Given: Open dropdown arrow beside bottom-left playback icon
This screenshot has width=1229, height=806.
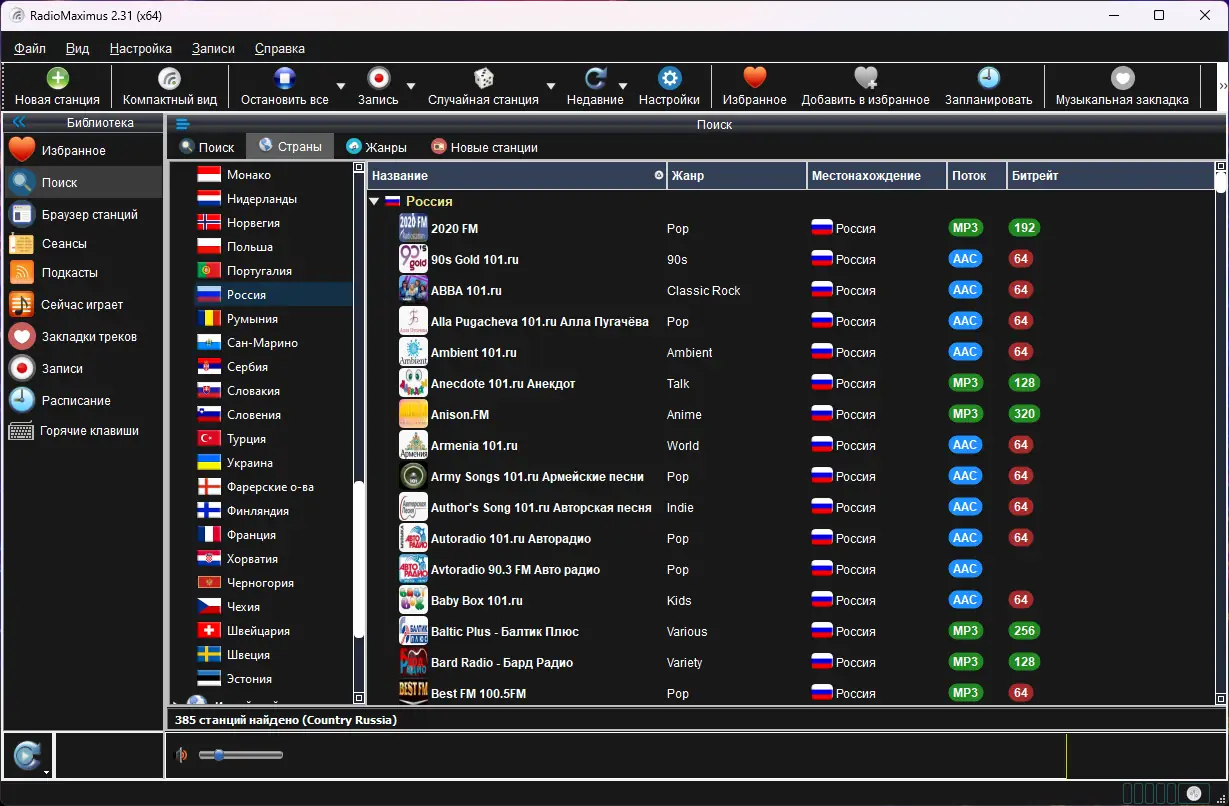Looking at the screenshot, I should [x=47, y=772].
